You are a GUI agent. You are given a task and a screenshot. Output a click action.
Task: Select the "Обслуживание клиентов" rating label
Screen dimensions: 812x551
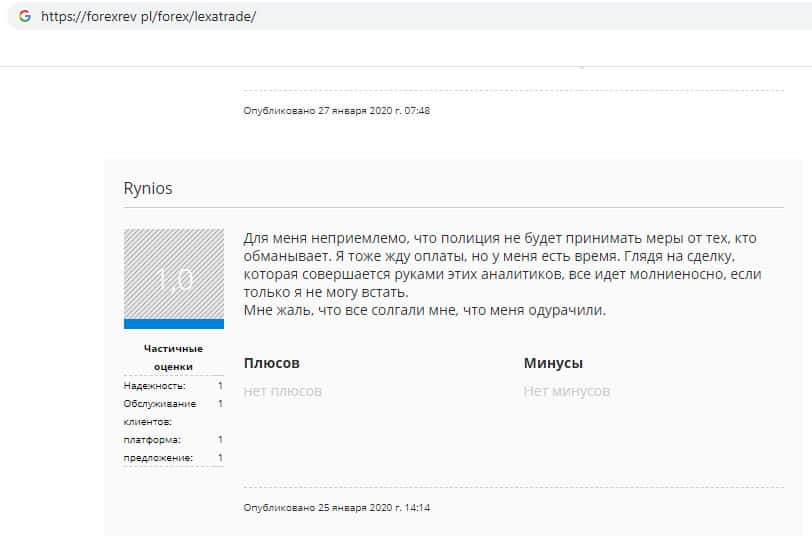(159, 412)
